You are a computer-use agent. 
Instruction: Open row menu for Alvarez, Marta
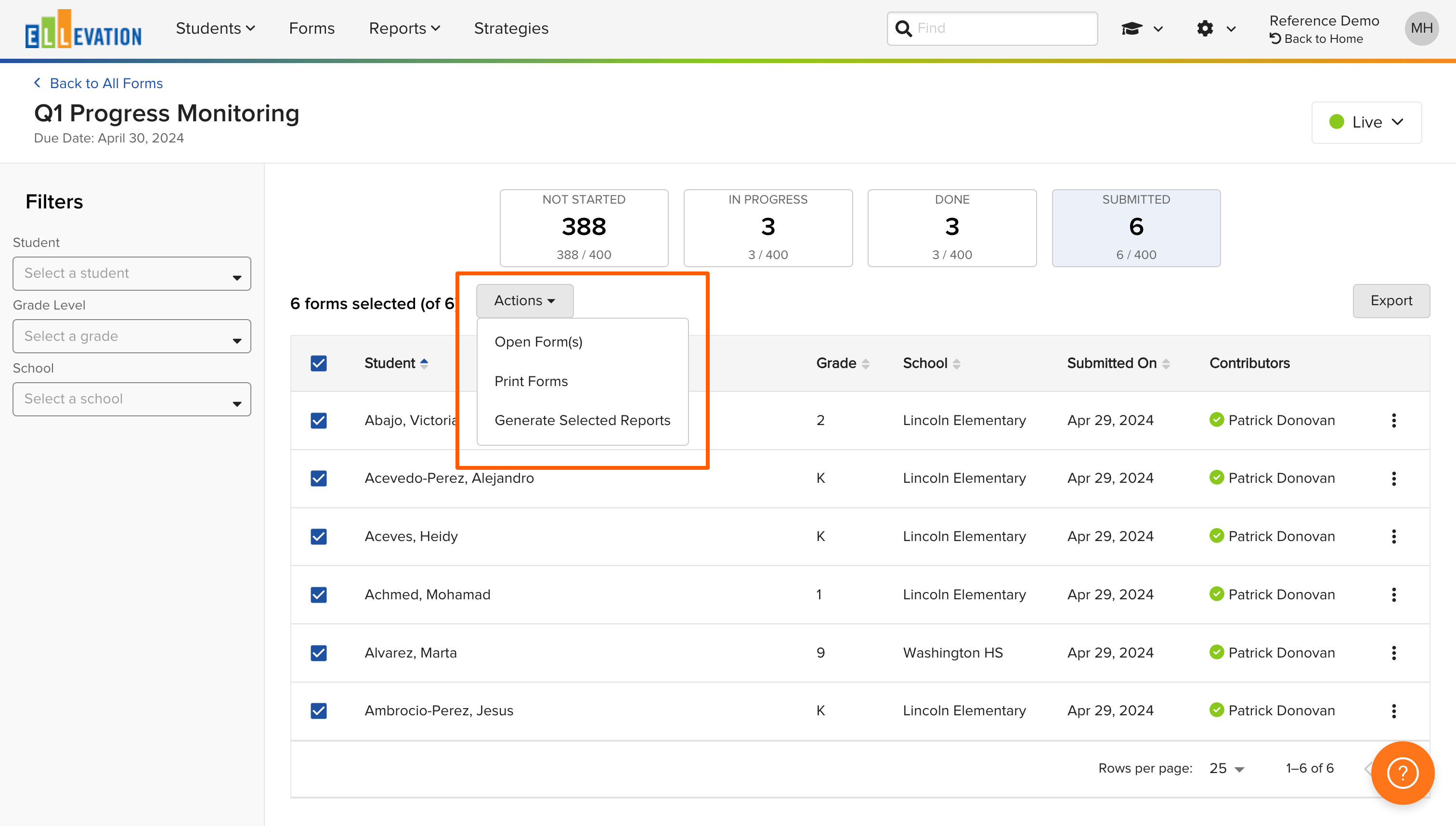1393,652
